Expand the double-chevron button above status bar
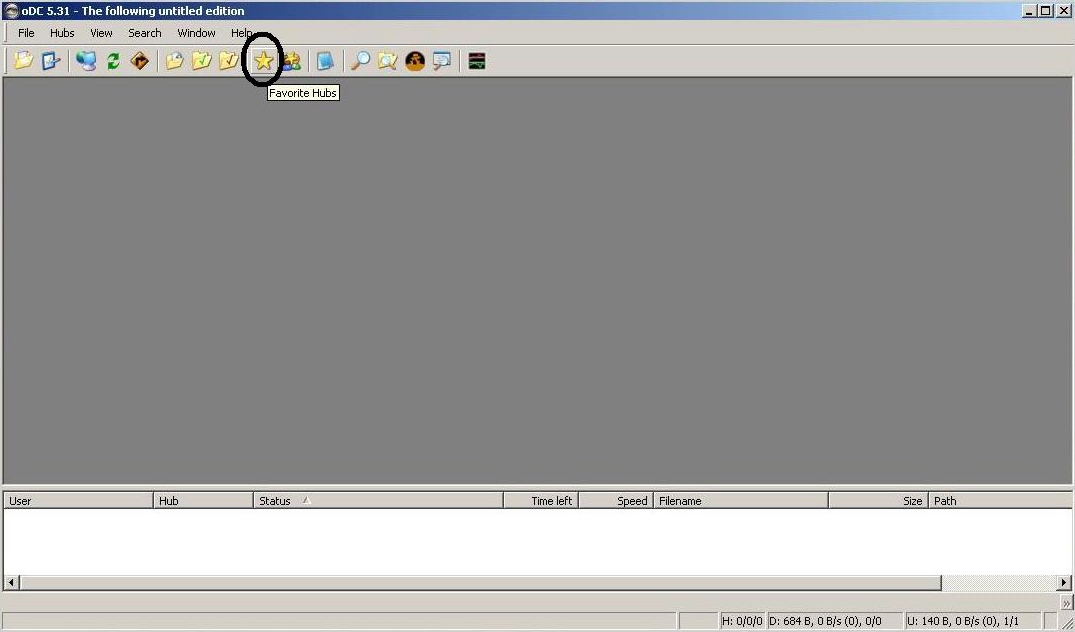 [x=1066, y=603]
